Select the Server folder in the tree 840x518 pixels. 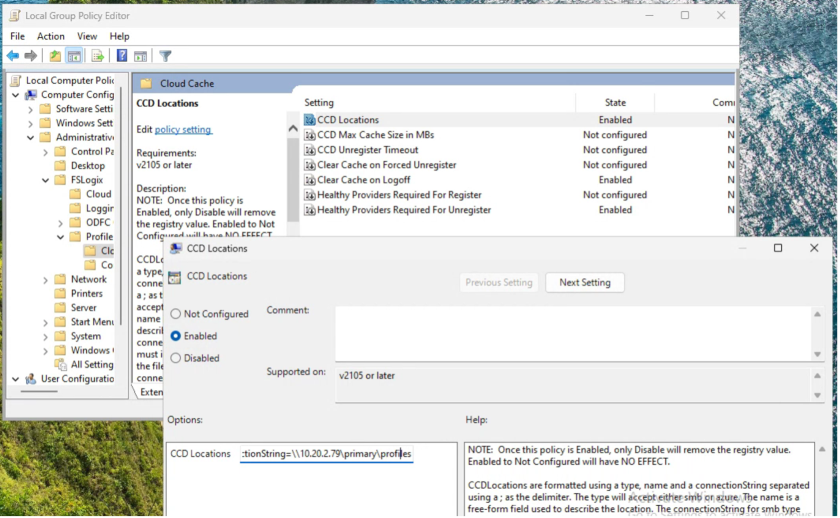84,308
